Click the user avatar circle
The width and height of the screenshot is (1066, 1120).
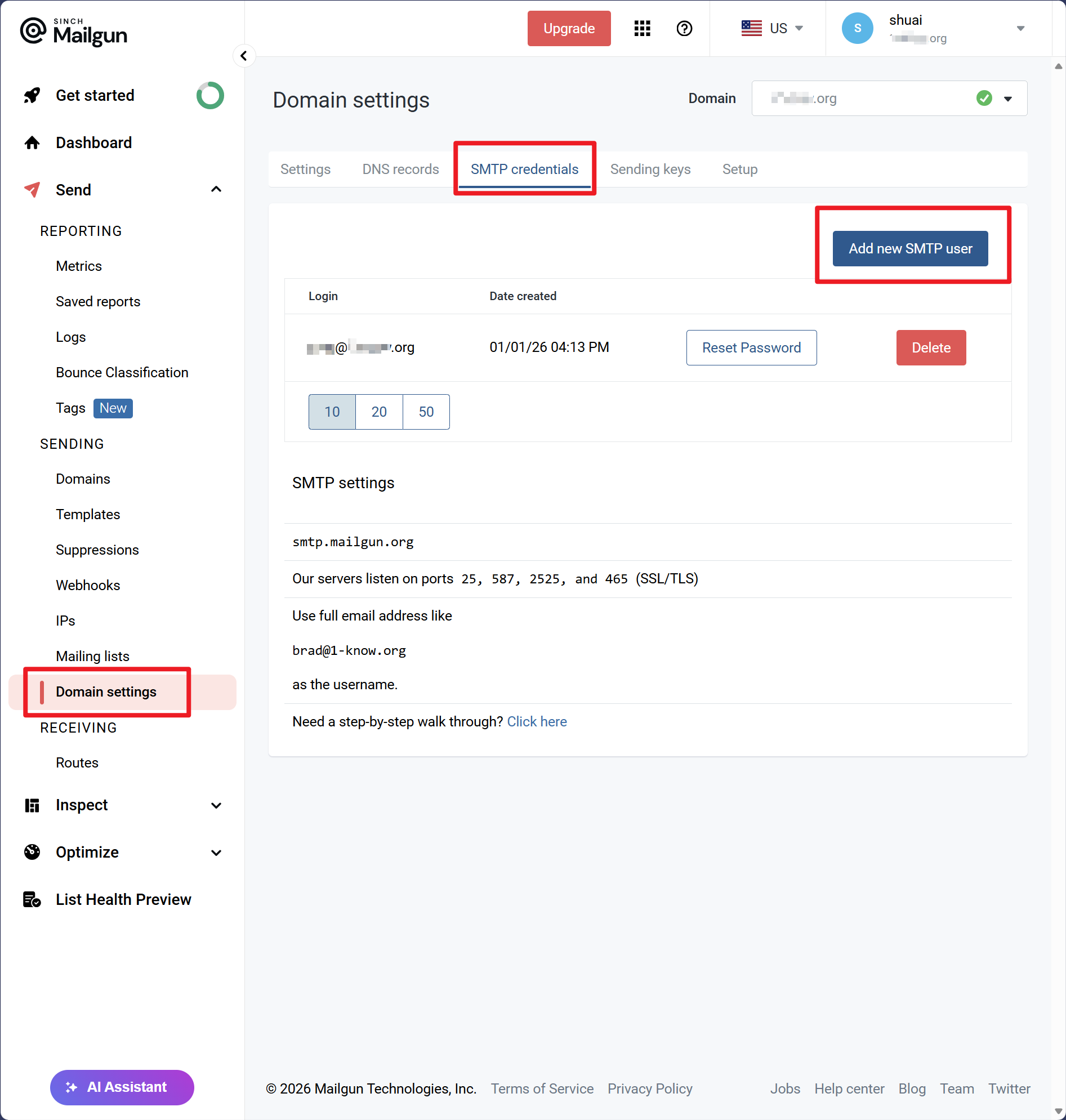coord(857,28)
